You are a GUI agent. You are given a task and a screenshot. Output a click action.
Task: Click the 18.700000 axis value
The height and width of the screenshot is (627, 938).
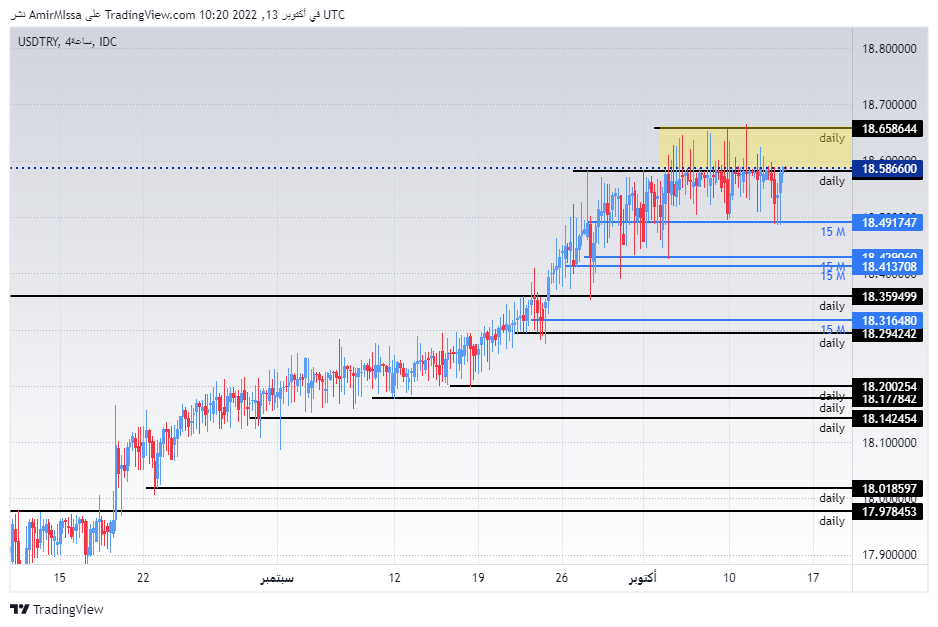click(x=889, y=105)
